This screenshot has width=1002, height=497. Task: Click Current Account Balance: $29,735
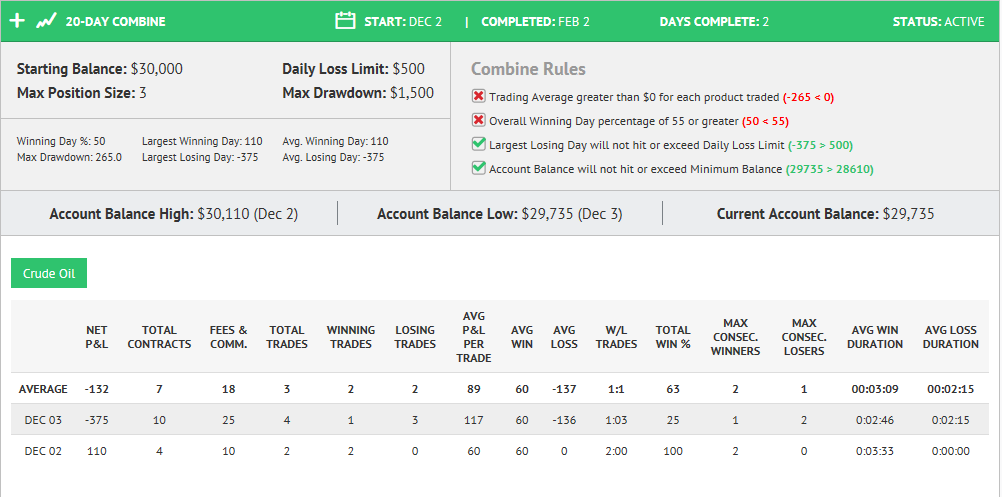point(826,214)
